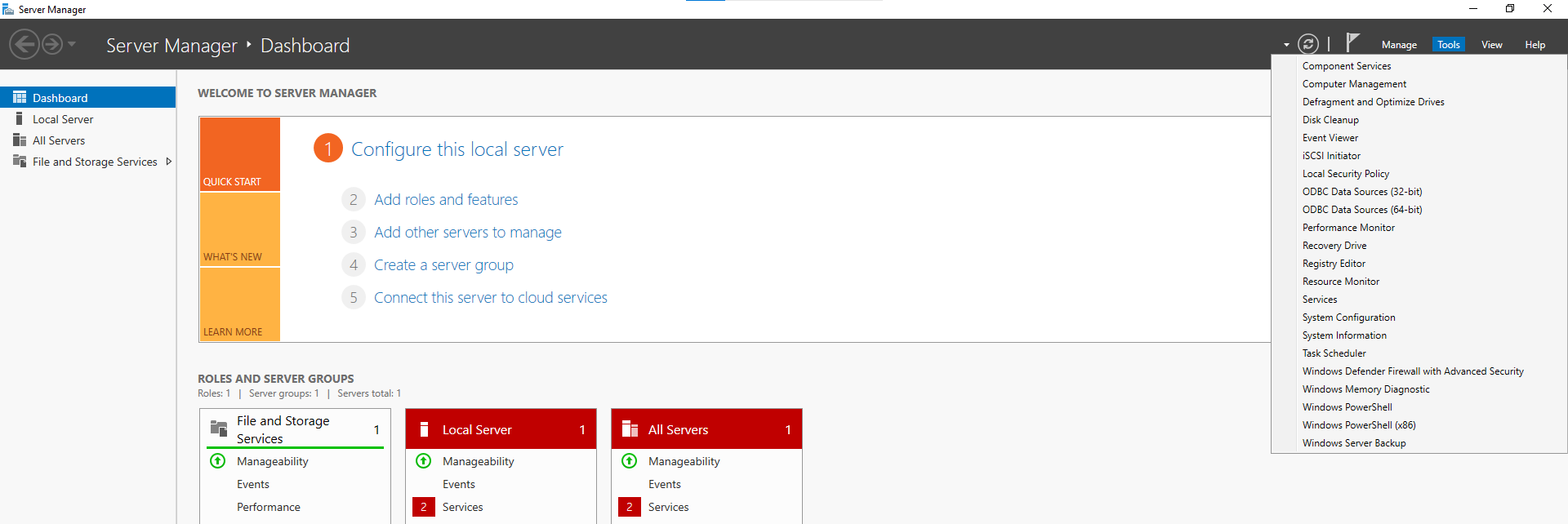
Task: Select the QUICK START tile
Action: tap(240, 154)
